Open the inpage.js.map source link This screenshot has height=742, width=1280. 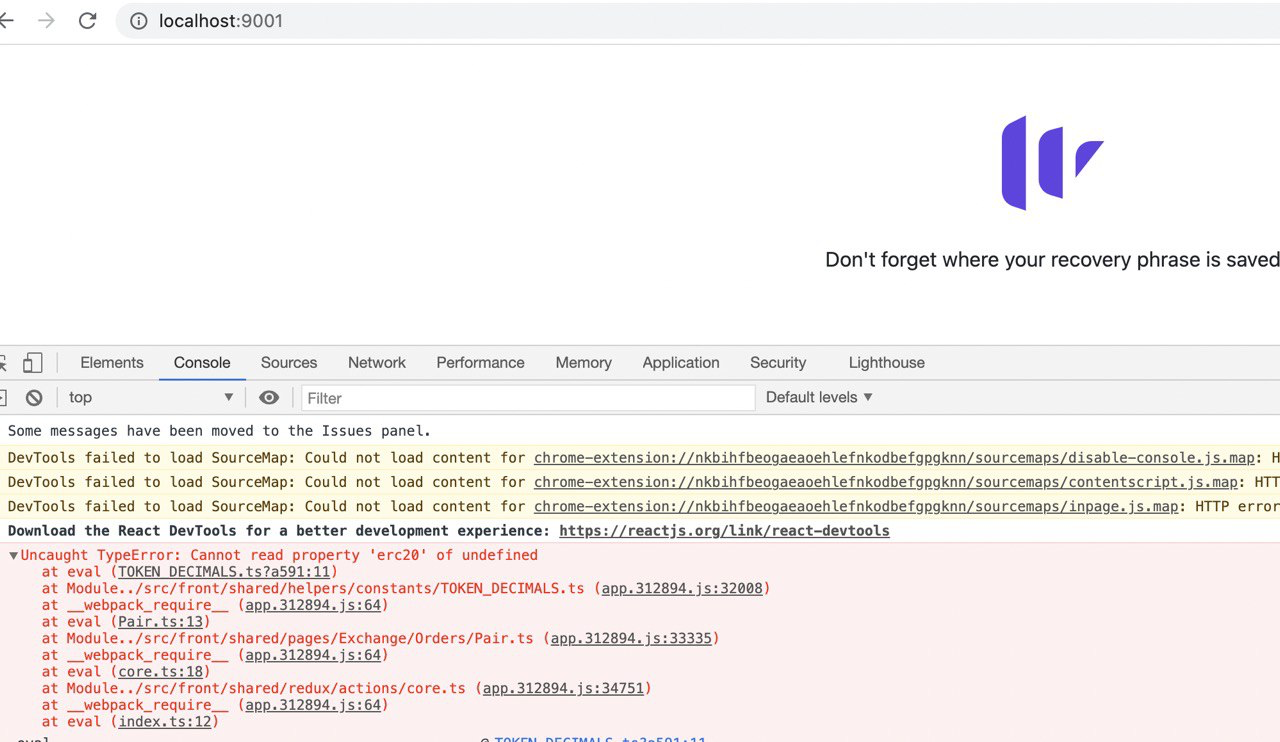click(856, 506)
